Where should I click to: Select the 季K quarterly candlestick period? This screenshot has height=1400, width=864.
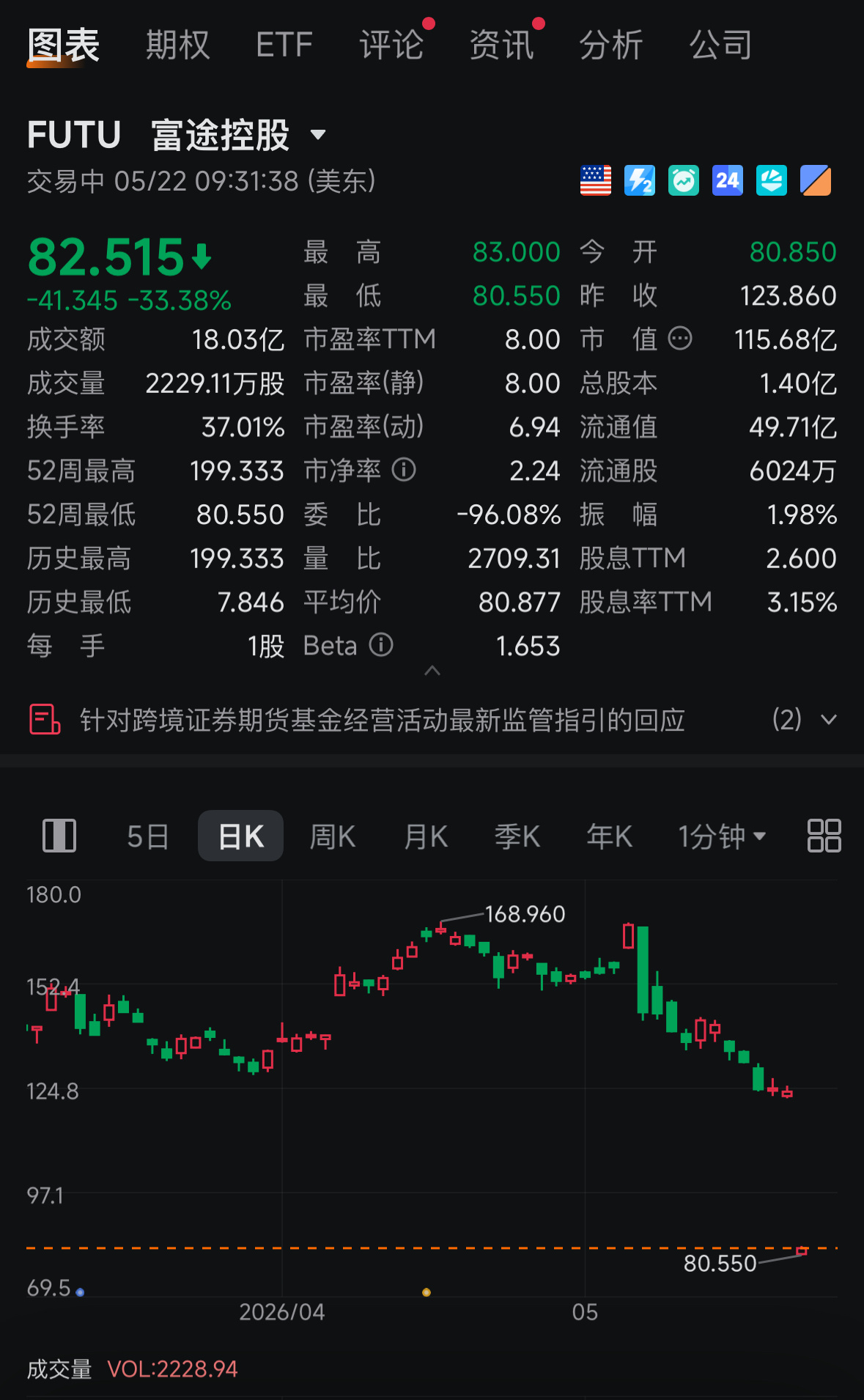tap(517, 836)
